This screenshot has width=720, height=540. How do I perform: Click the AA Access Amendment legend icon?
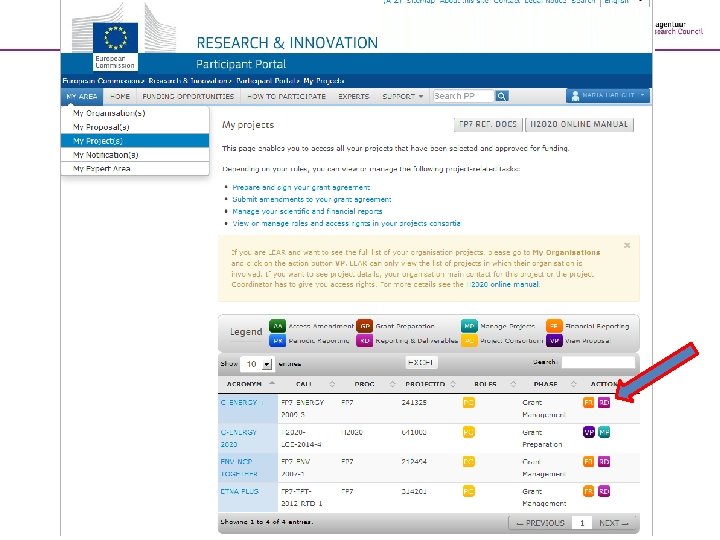(277, 326)
